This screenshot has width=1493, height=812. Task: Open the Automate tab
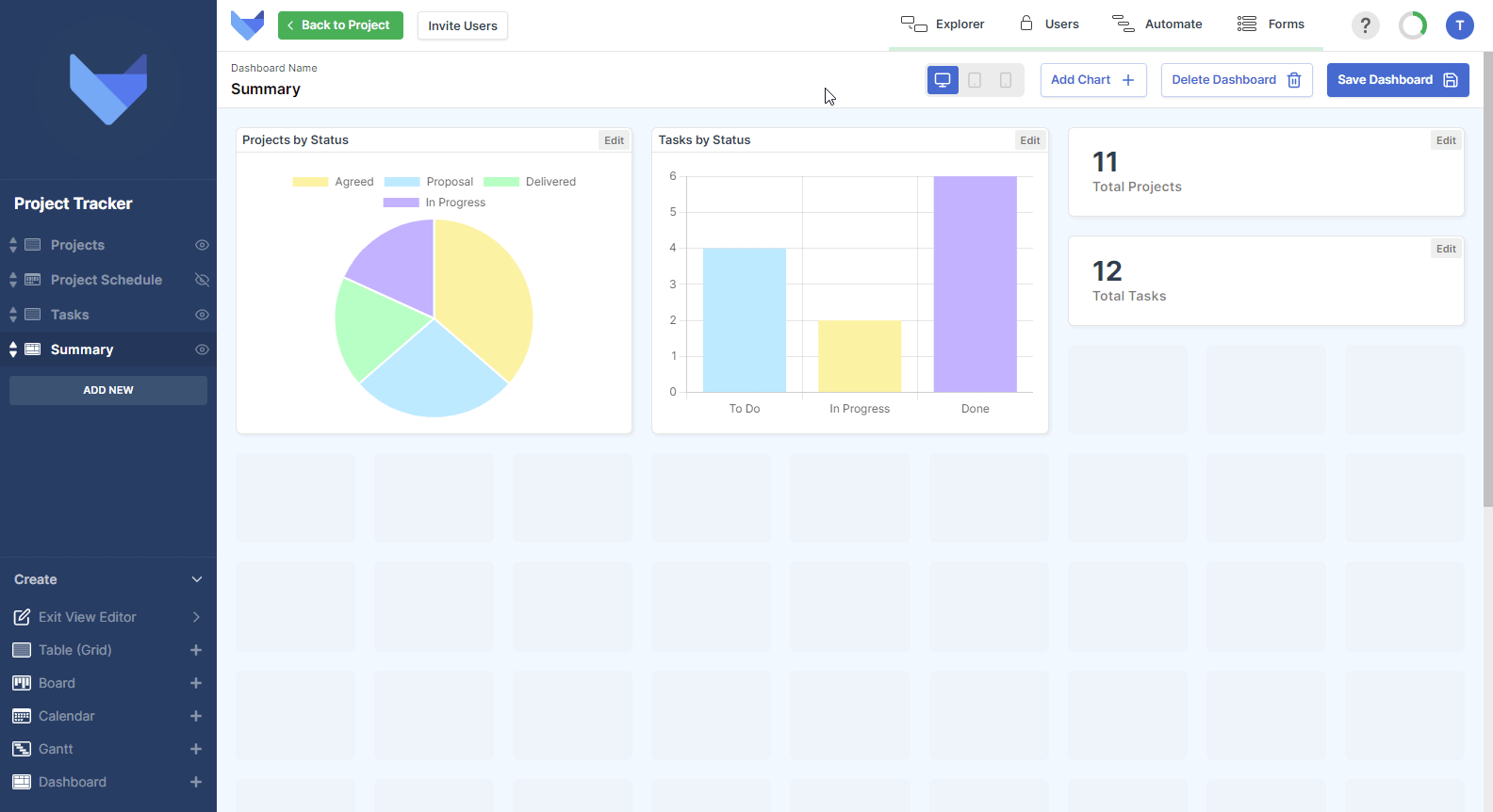coord(1157,24)
